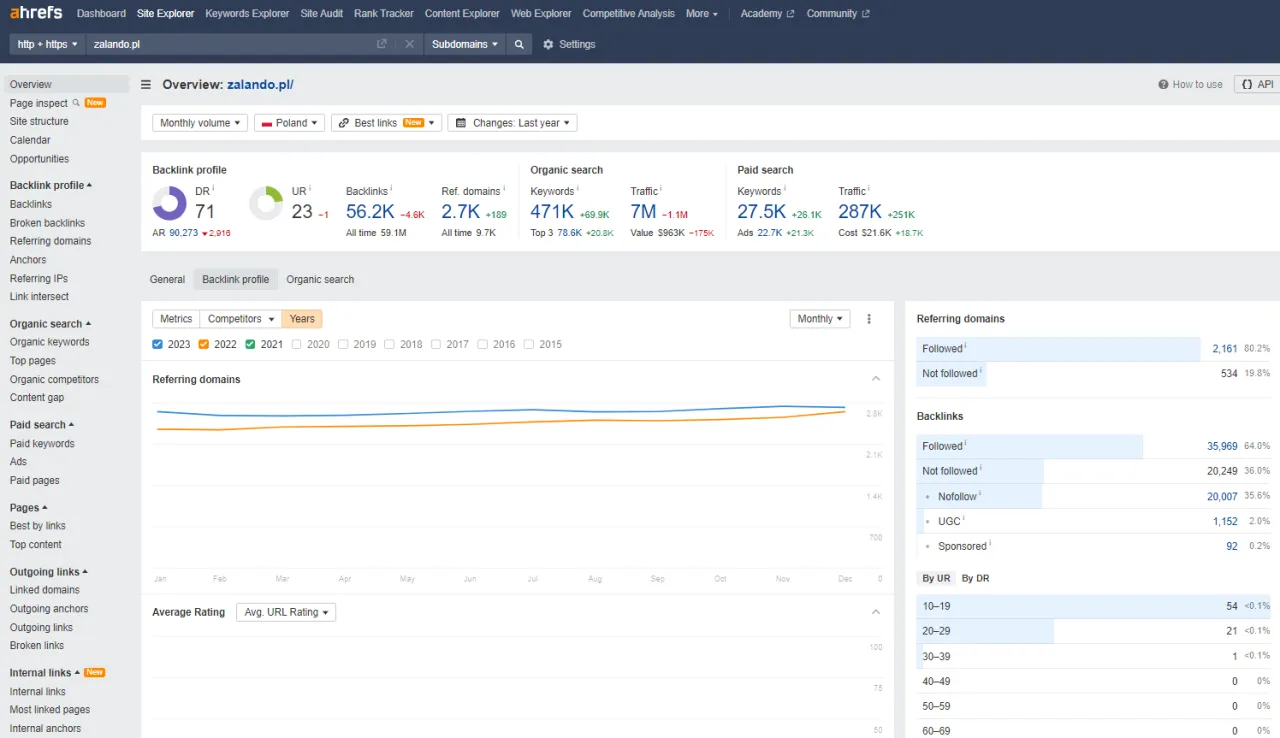Open the hamburger menu beside Overview heading
1280x738 pixels.
click(x=145, y=84)
